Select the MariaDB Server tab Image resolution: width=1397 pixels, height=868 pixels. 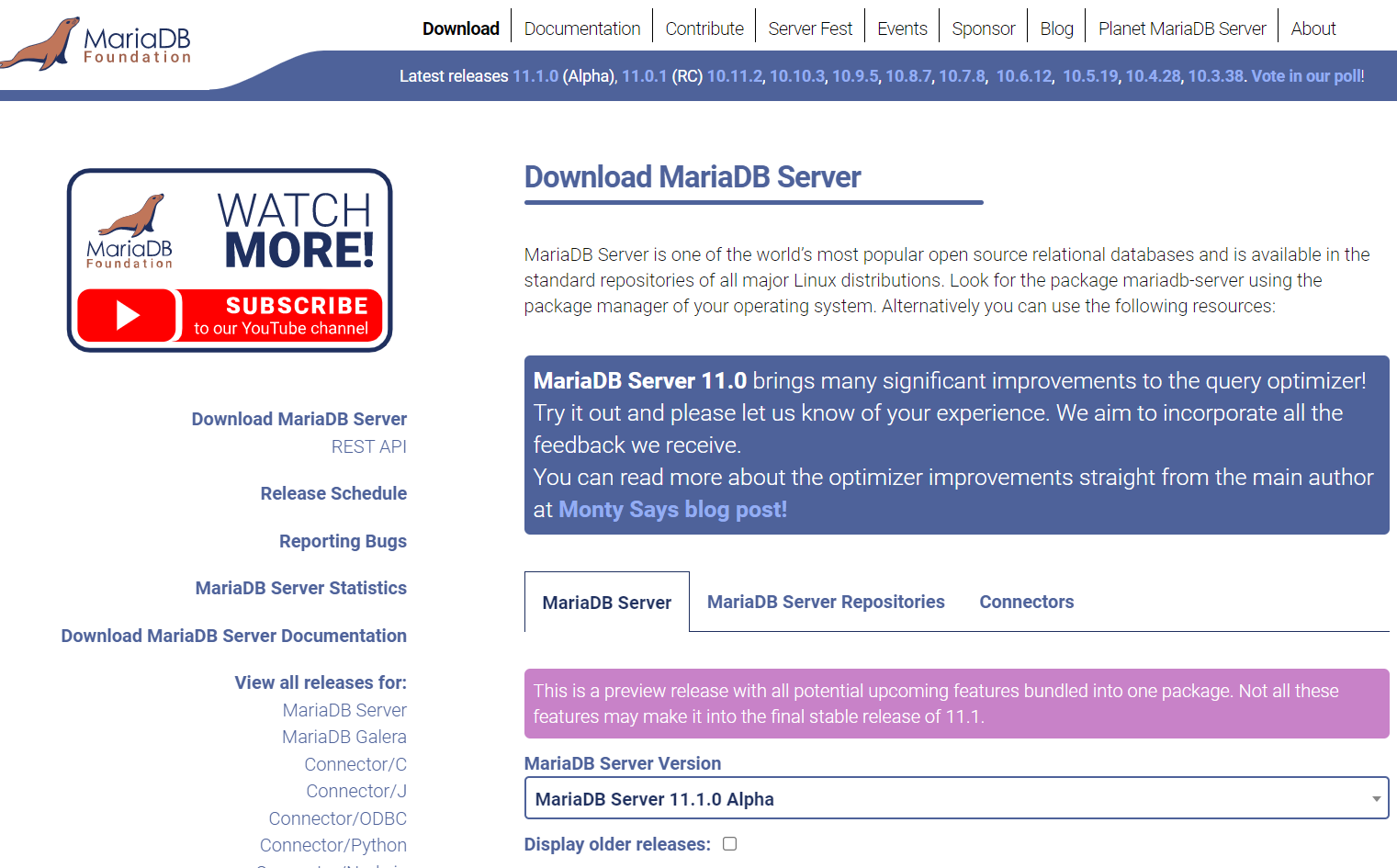(x=607, y=603)
